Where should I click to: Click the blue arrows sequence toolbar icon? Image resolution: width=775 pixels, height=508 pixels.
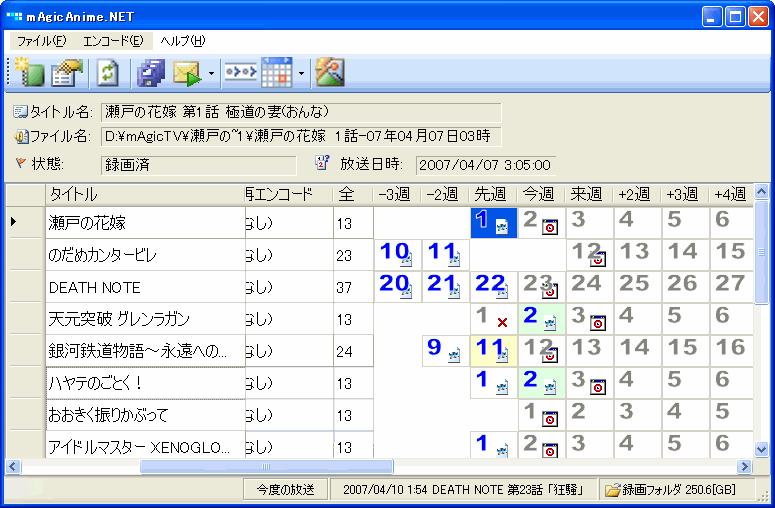click(240, 73)
